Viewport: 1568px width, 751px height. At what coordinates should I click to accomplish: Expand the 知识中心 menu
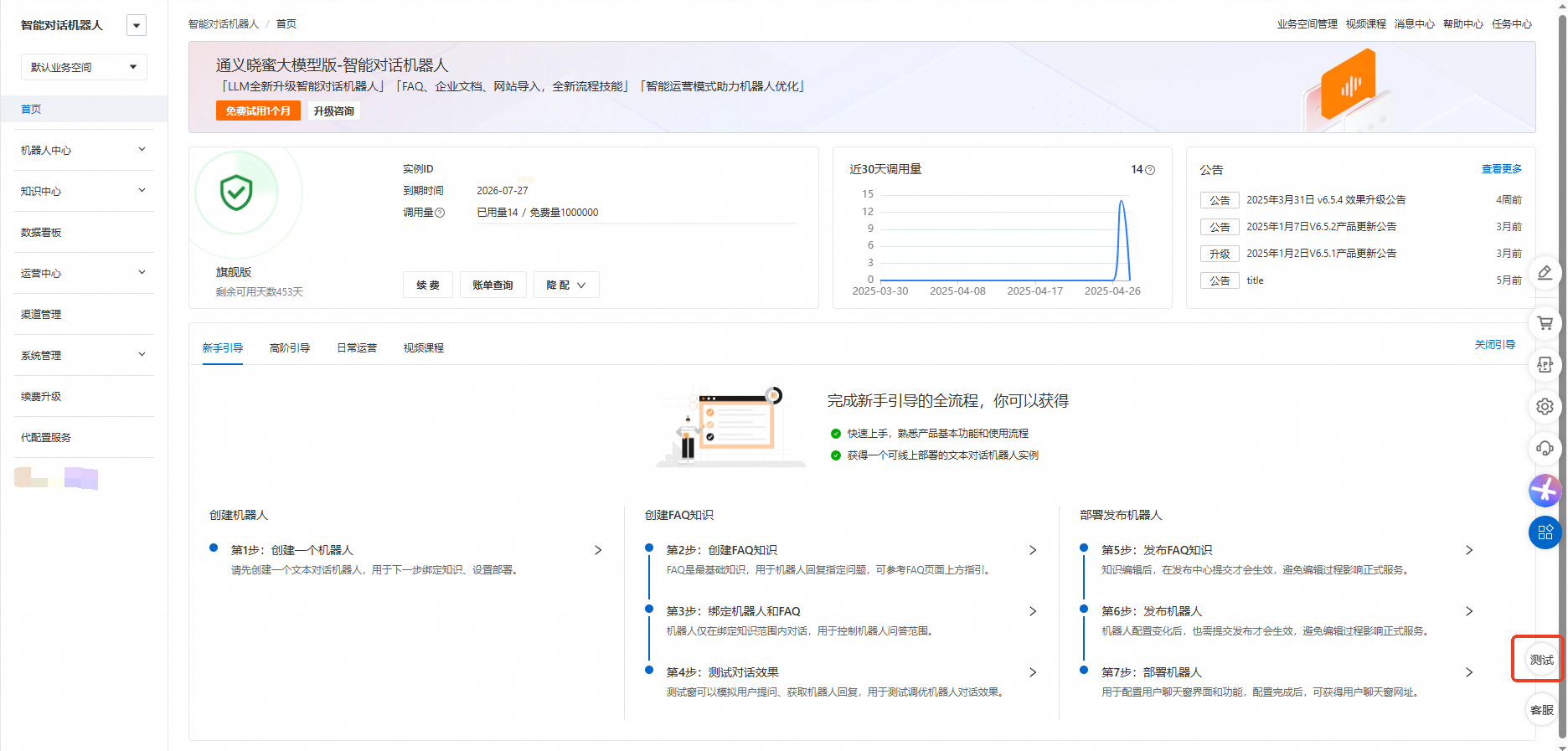84,191
